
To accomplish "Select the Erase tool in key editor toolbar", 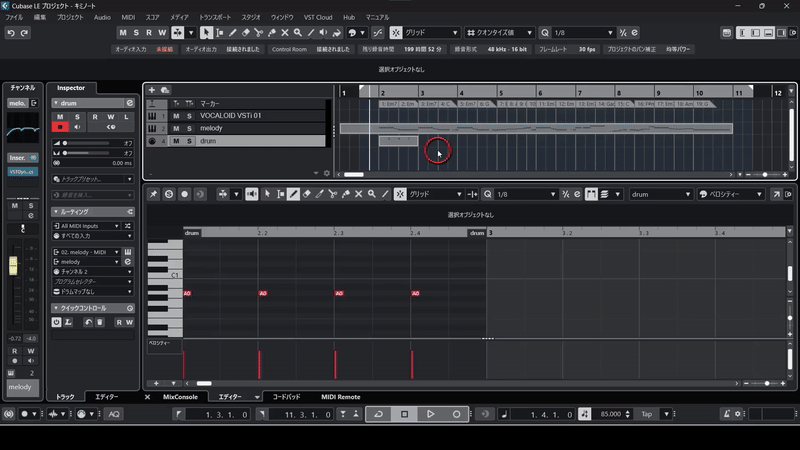I will 307,194.
